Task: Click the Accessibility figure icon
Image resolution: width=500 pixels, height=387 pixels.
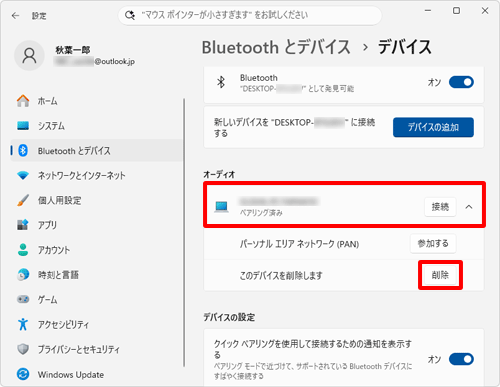Action: click(x=23, y=324)
